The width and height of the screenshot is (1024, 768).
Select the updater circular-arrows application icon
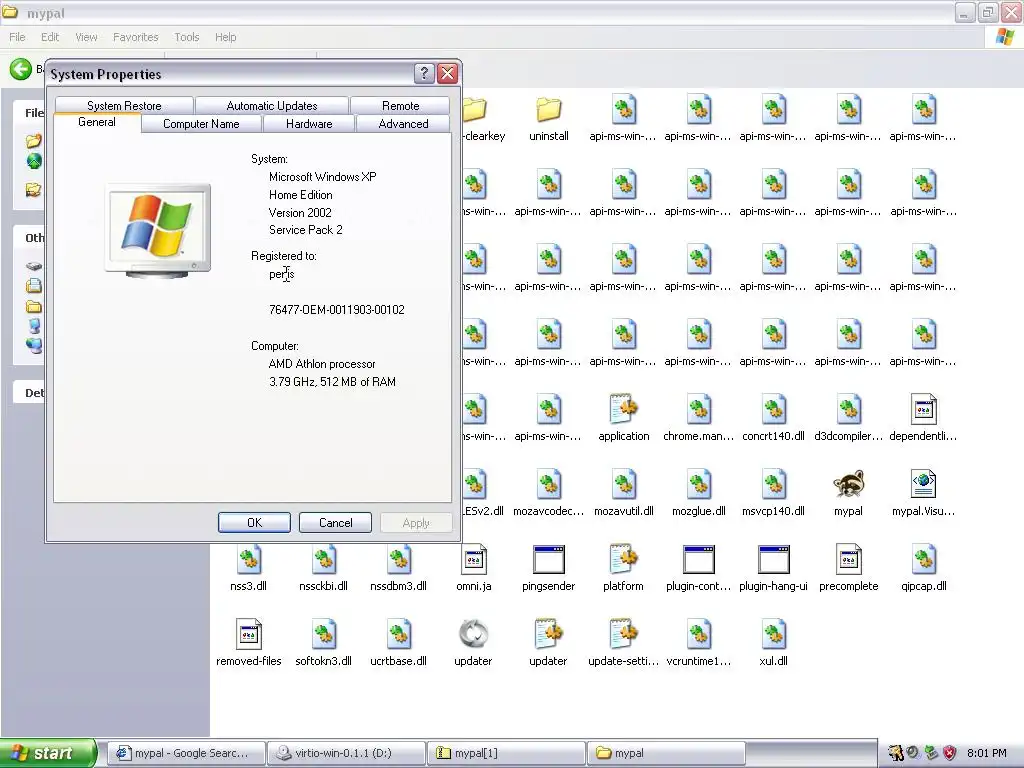pyautogui.click(x=473, y=634)
